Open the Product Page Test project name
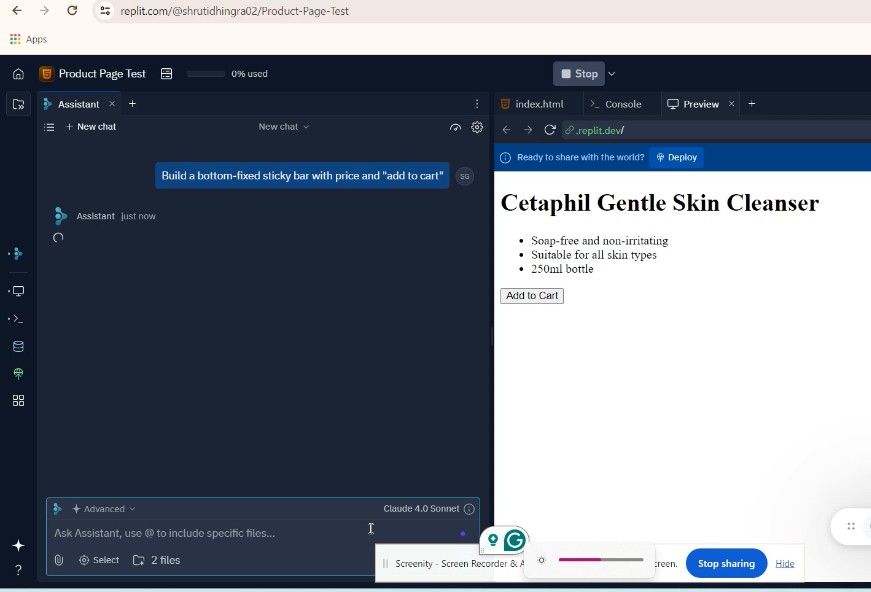The width and height of the screenshot is (871, 592). pyautogui.click(x=102, y=74)
